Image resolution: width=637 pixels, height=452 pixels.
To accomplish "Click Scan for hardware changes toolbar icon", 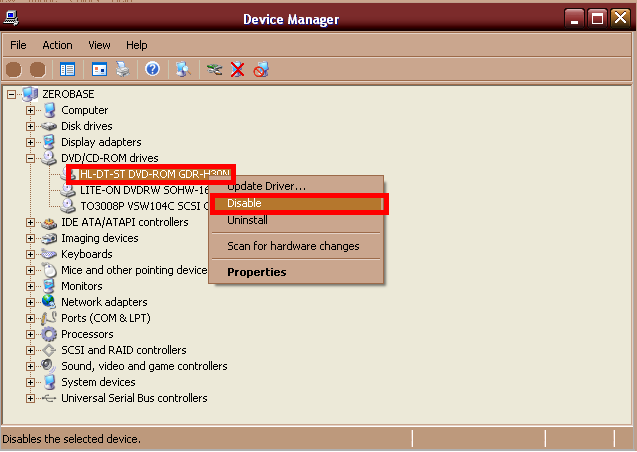I will point(183,69).
